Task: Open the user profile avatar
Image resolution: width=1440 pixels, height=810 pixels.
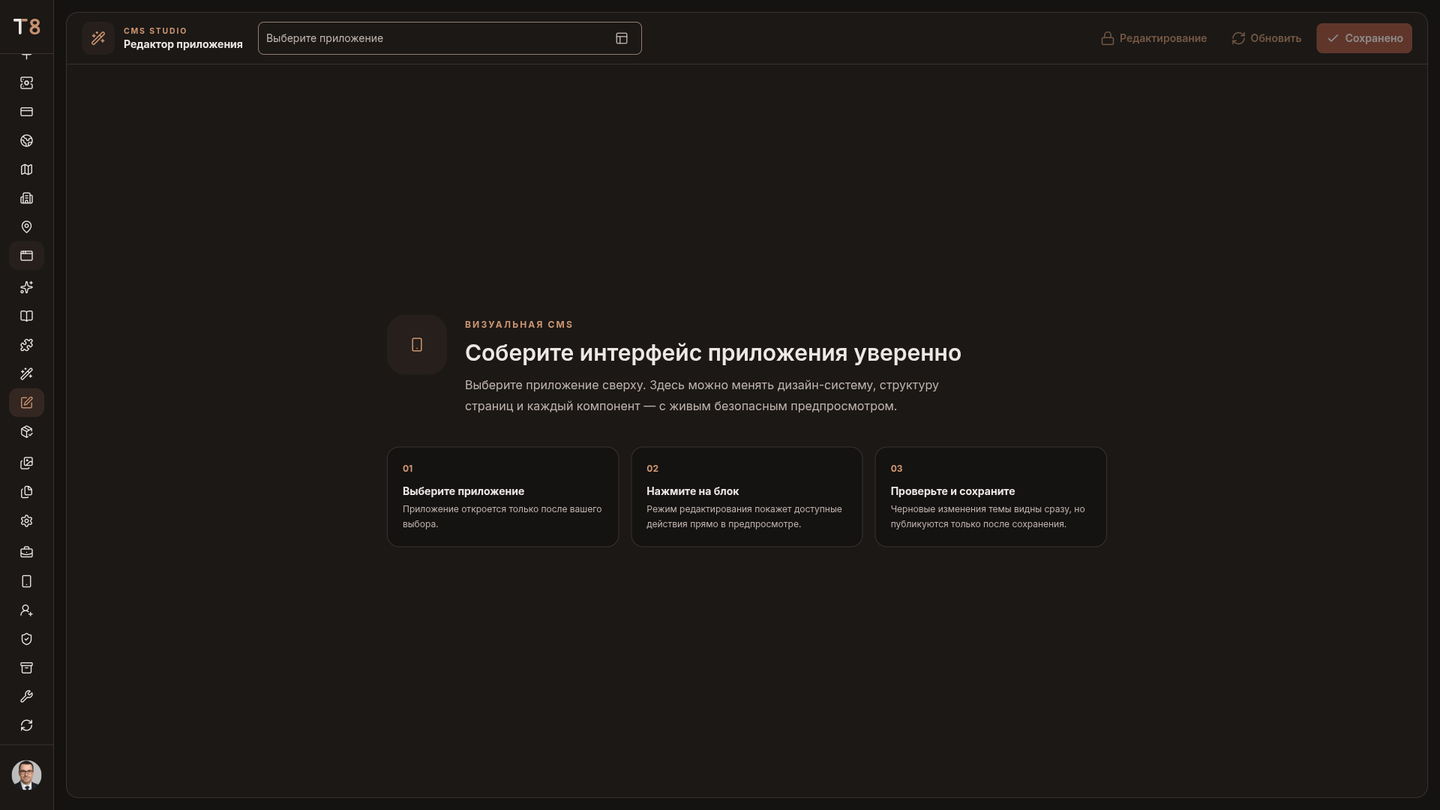Action: (27, 775)
